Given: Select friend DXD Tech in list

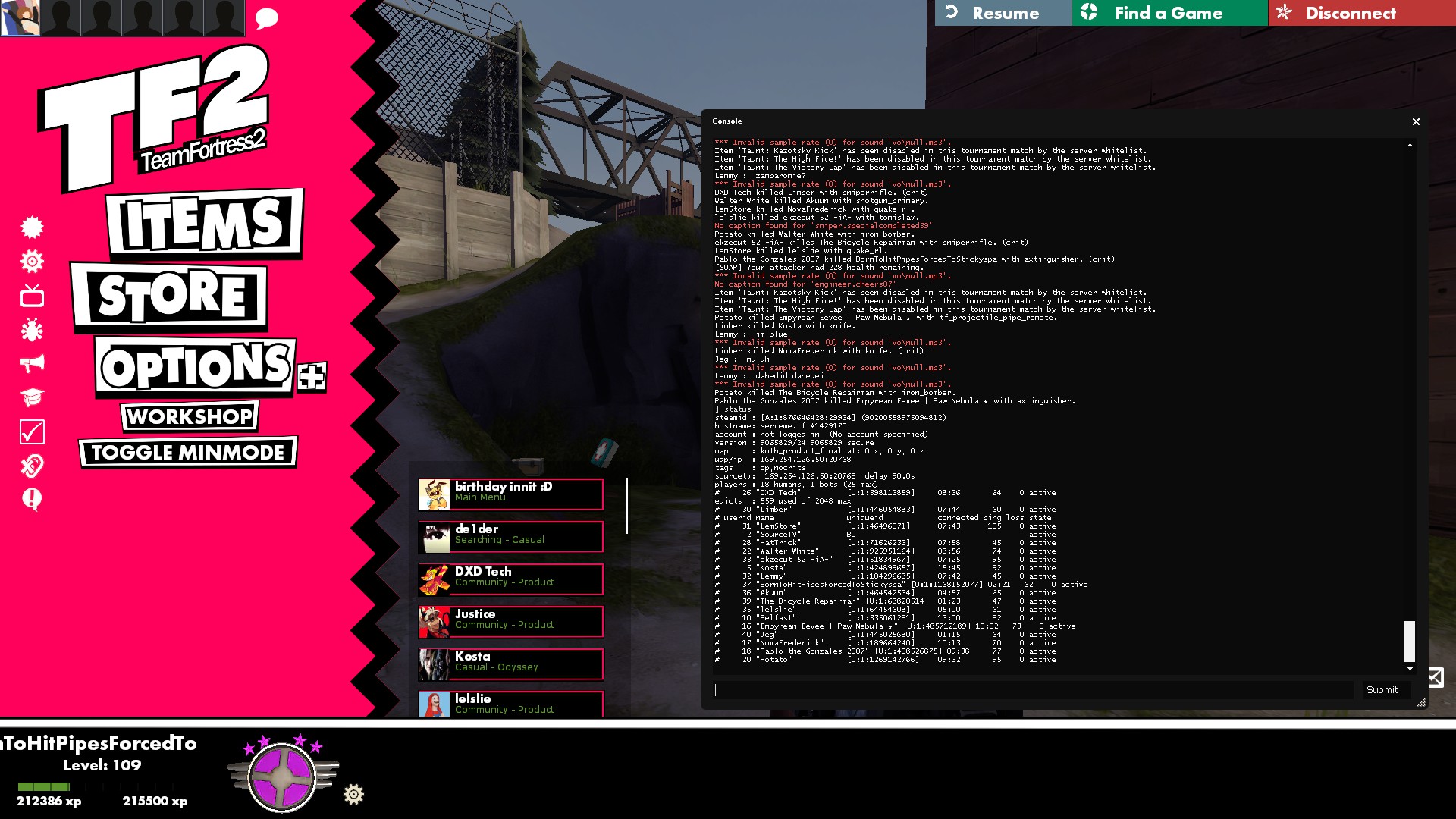Looking at the screenshot, I should click(x=510, y=579).
